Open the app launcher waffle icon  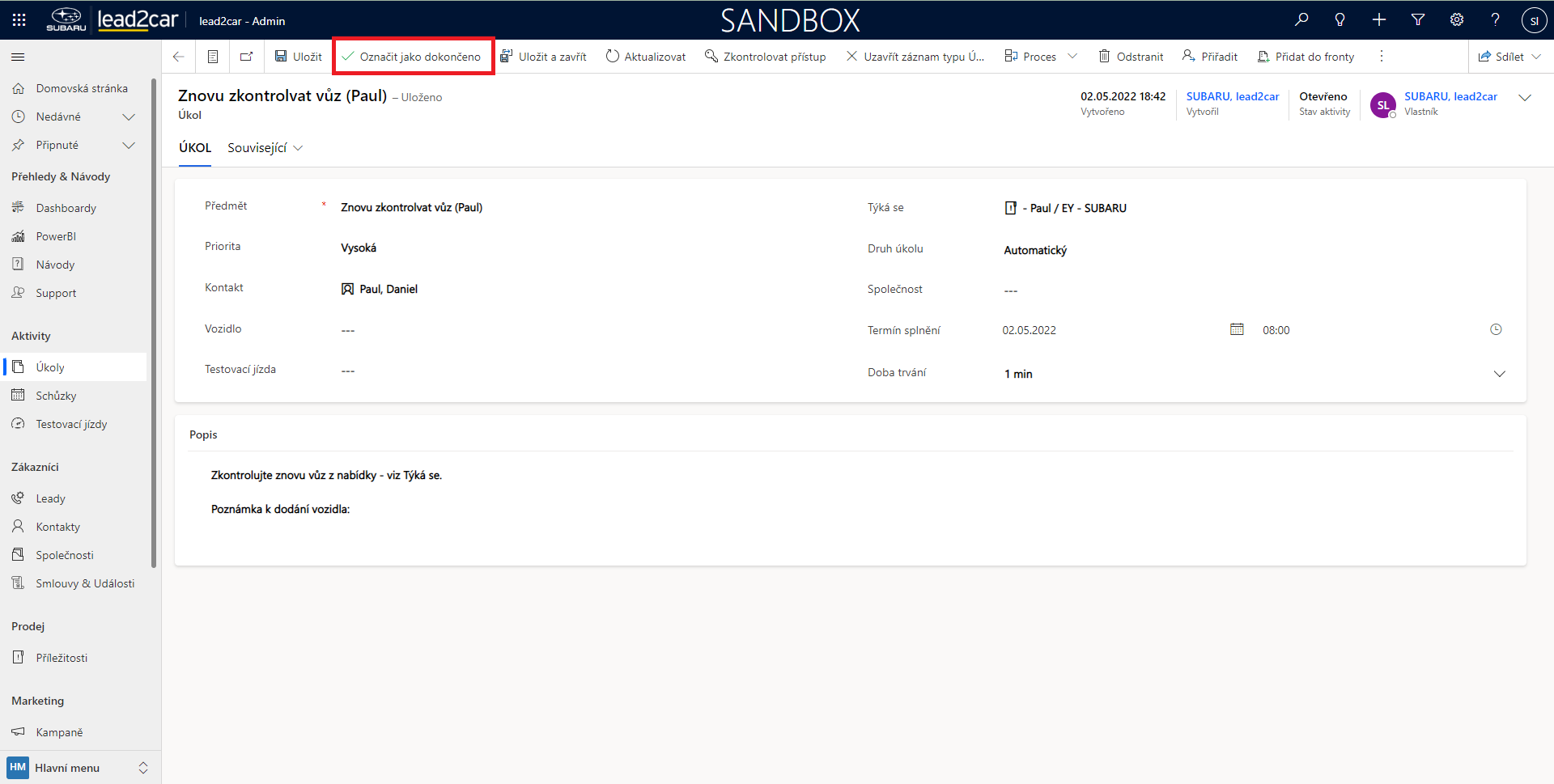click(19, 20)
